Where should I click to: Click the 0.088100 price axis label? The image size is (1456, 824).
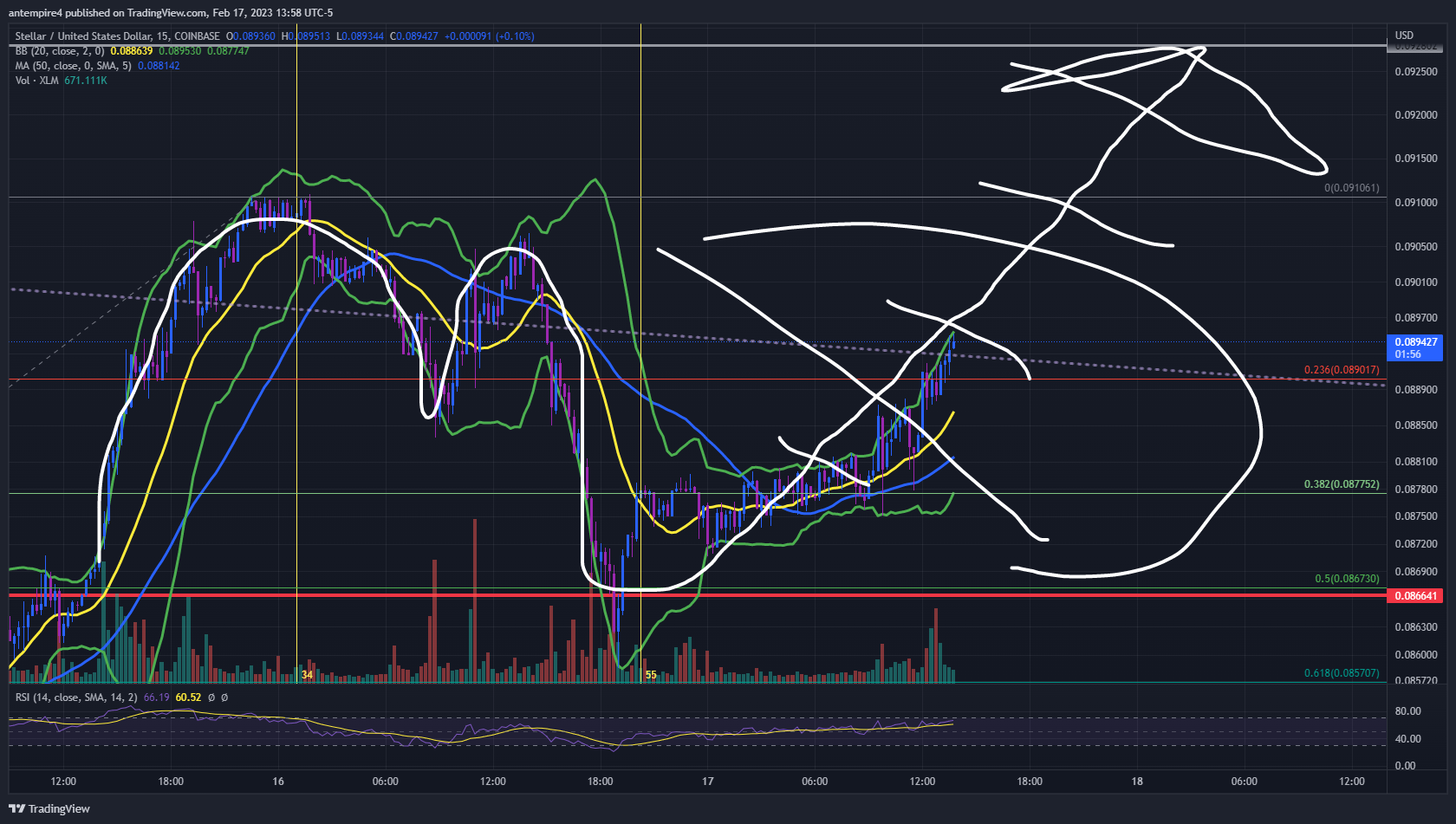click(1416, 462)
